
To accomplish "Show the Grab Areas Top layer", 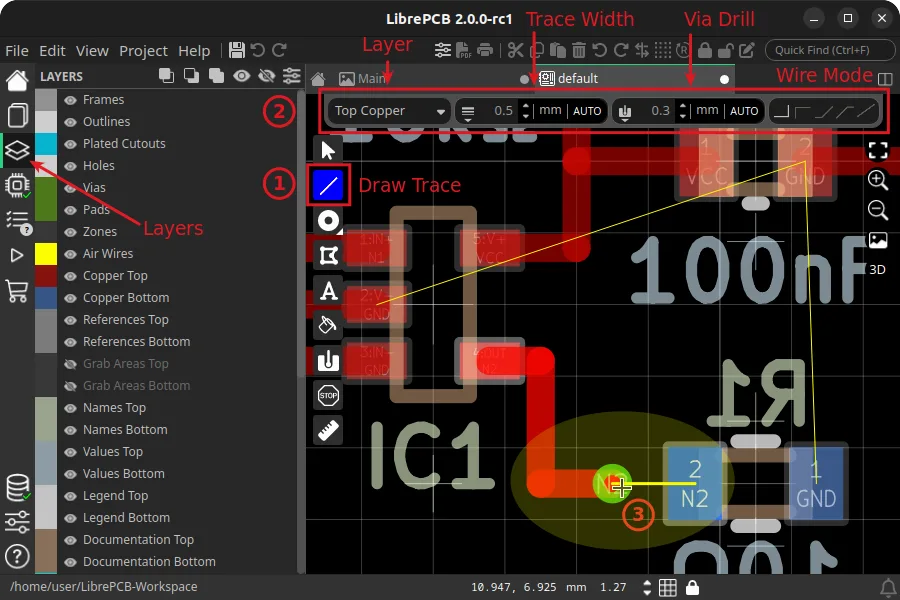I will point(71,364).
